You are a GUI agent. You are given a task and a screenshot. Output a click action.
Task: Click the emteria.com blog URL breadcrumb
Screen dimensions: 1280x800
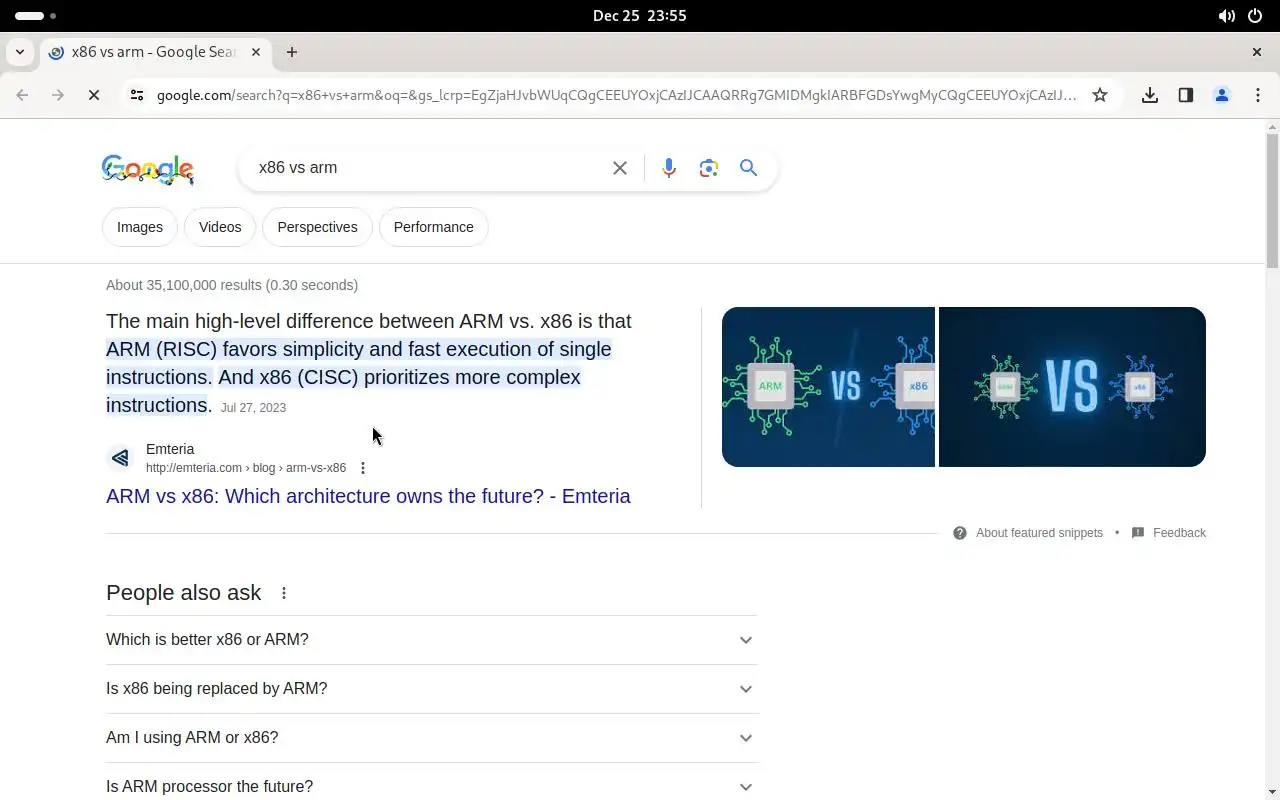click(x=246, y=468)
